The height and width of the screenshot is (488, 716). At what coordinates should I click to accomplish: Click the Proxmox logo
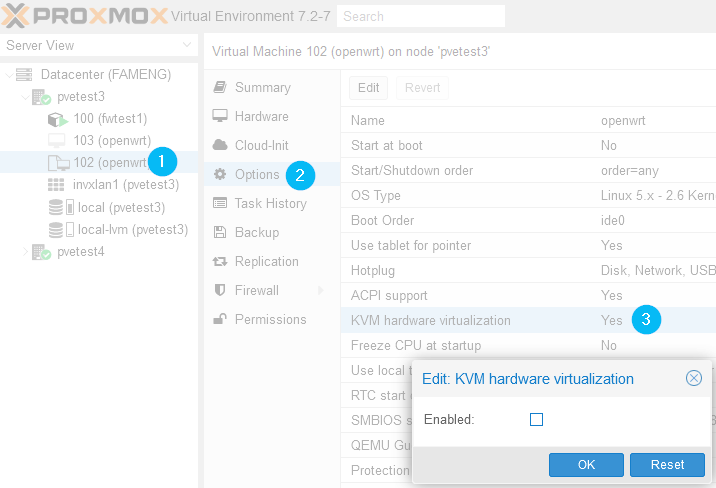pos(84,16)
